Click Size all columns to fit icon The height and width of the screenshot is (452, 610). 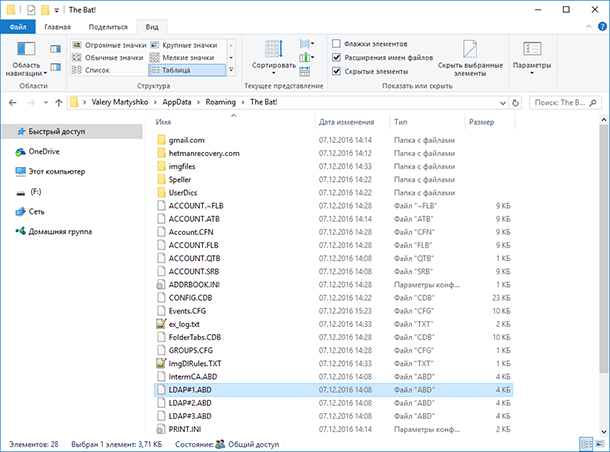coord(305,71)
